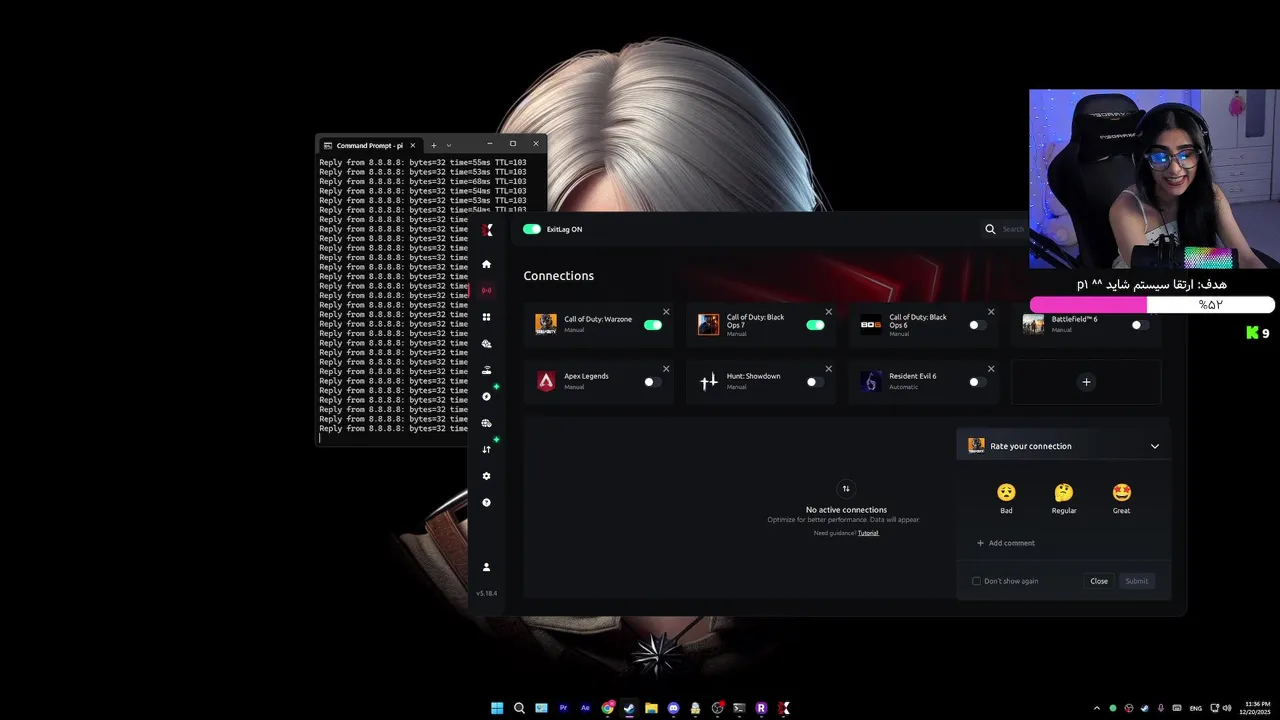Click the Apex Legends game logo thumbnail

coord(546,381)
